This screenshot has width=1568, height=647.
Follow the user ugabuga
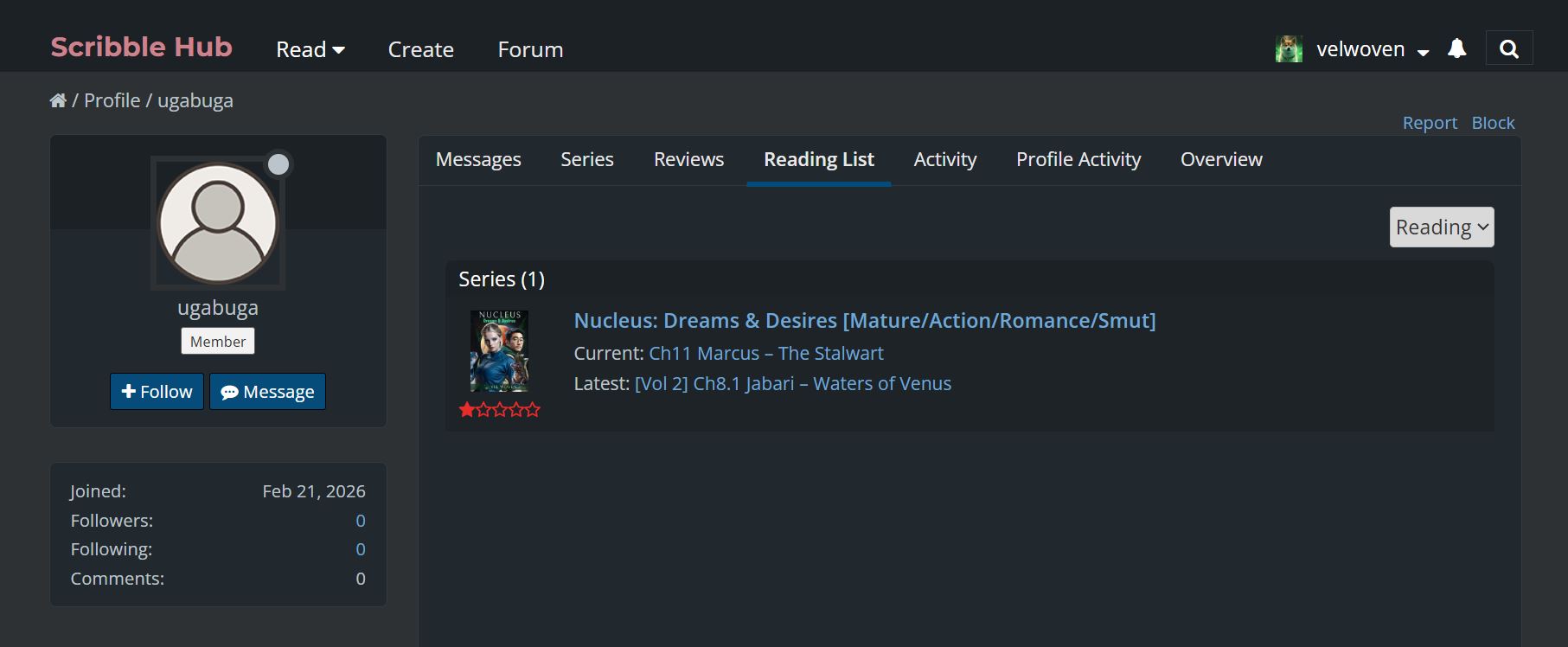pos(157,392)
